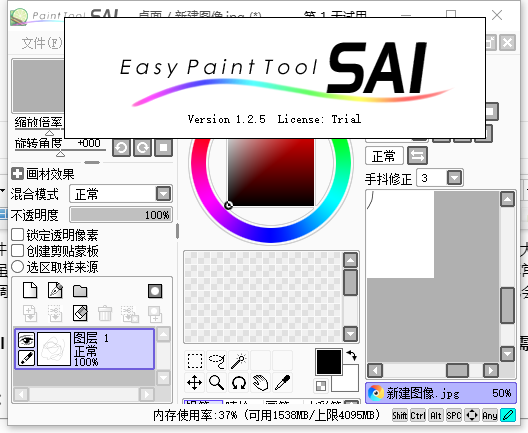
Task: Click the canvas scroll down arrow
Action: pyautogui.click(x=507, y=354)
